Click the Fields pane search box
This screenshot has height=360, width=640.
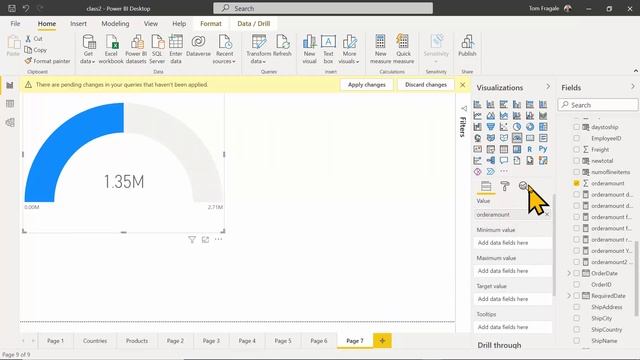598,105
